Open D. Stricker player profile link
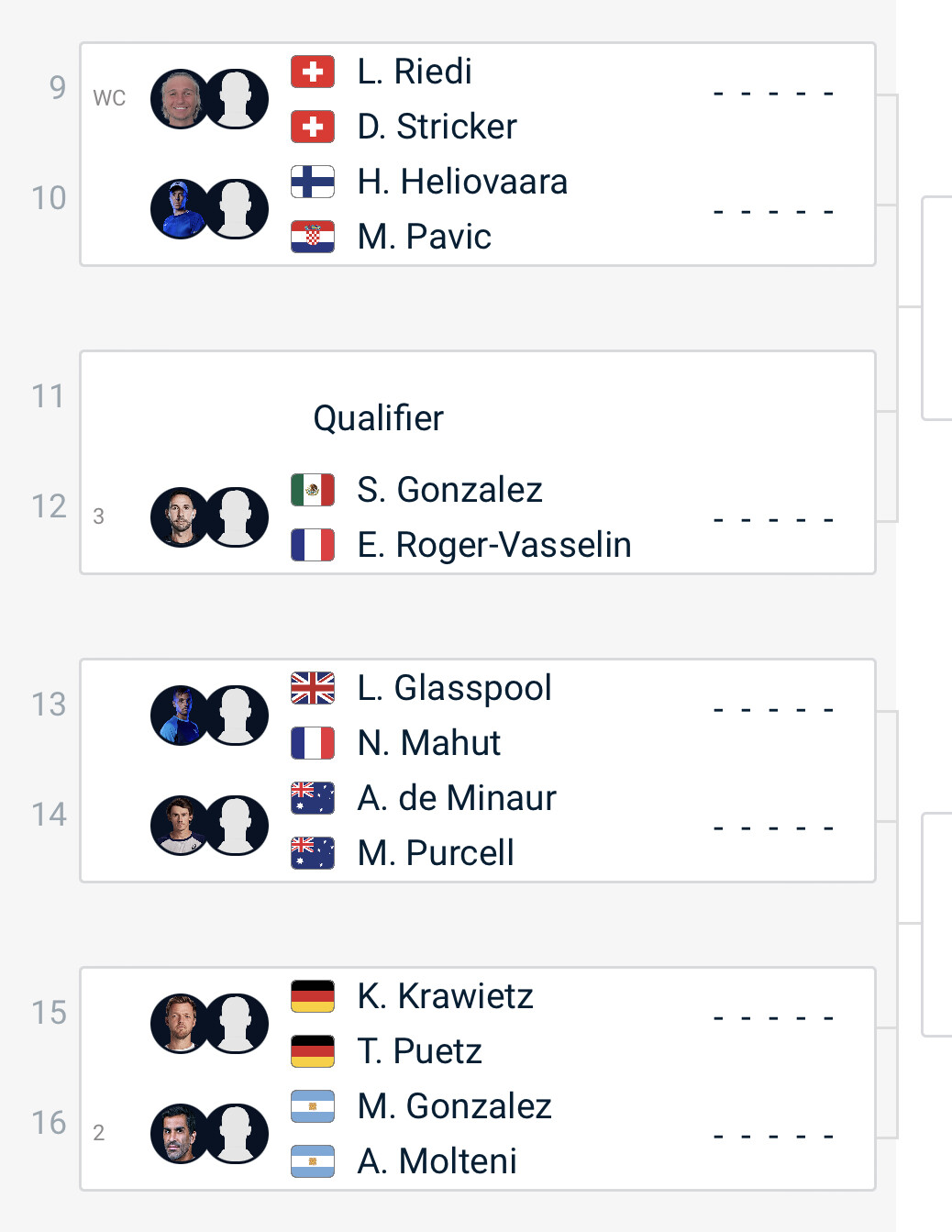Image resolution: width=952 pixels, height=1232 pixels. 437,127
